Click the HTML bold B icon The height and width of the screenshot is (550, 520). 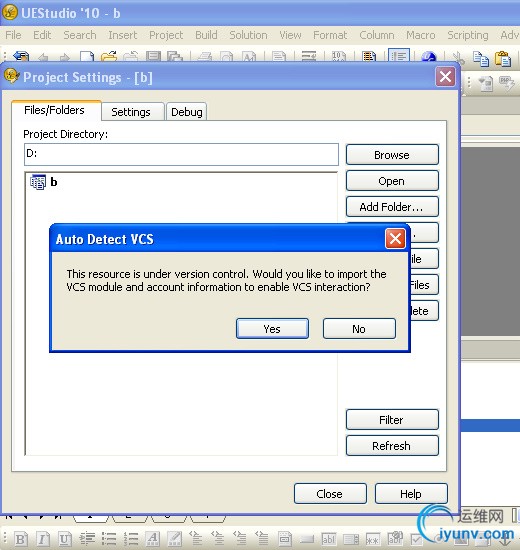pyautogui.click(x=21, y=539)
